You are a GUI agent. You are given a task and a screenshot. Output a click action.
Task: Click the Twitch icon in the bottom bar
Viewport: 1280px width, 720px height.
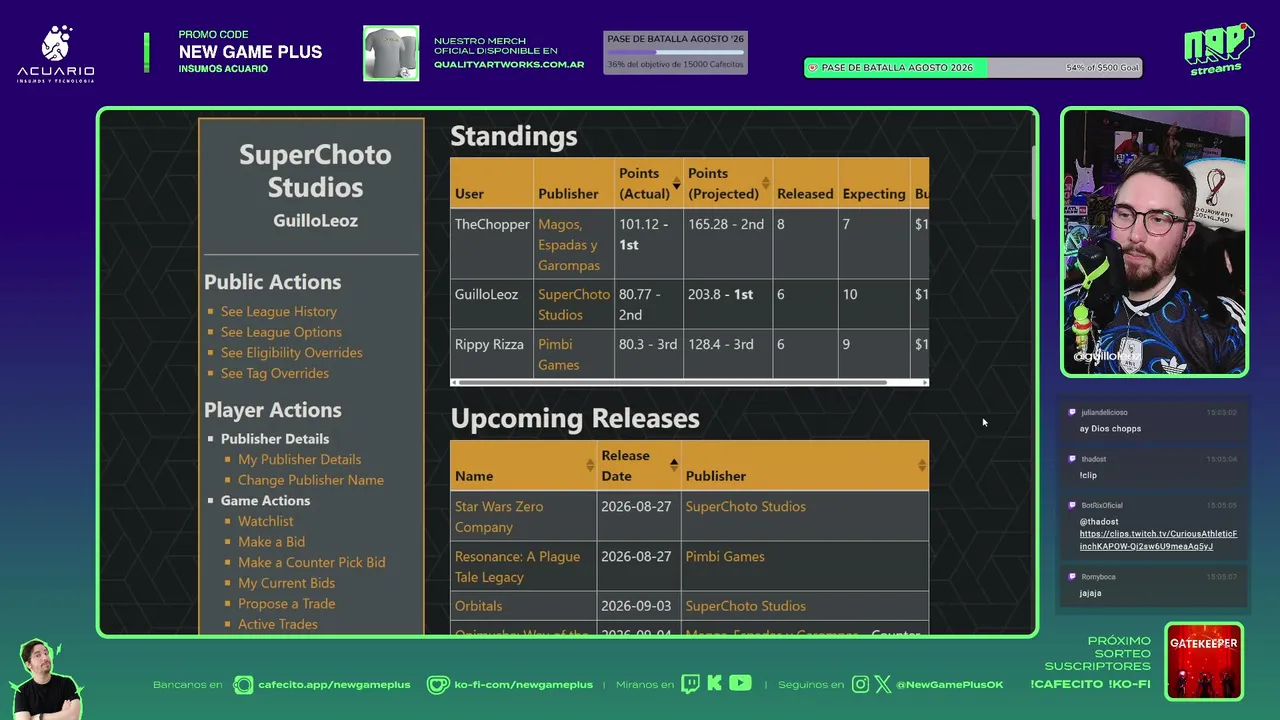(x=691, y=684)
